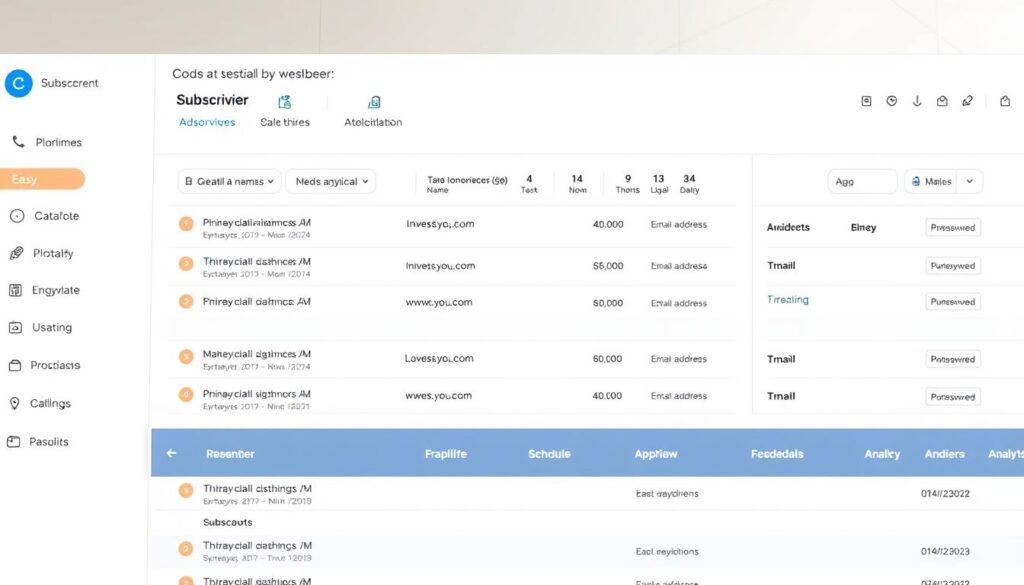
Task: Click the clock icon in top toolbar
Action: pos(891,102)
